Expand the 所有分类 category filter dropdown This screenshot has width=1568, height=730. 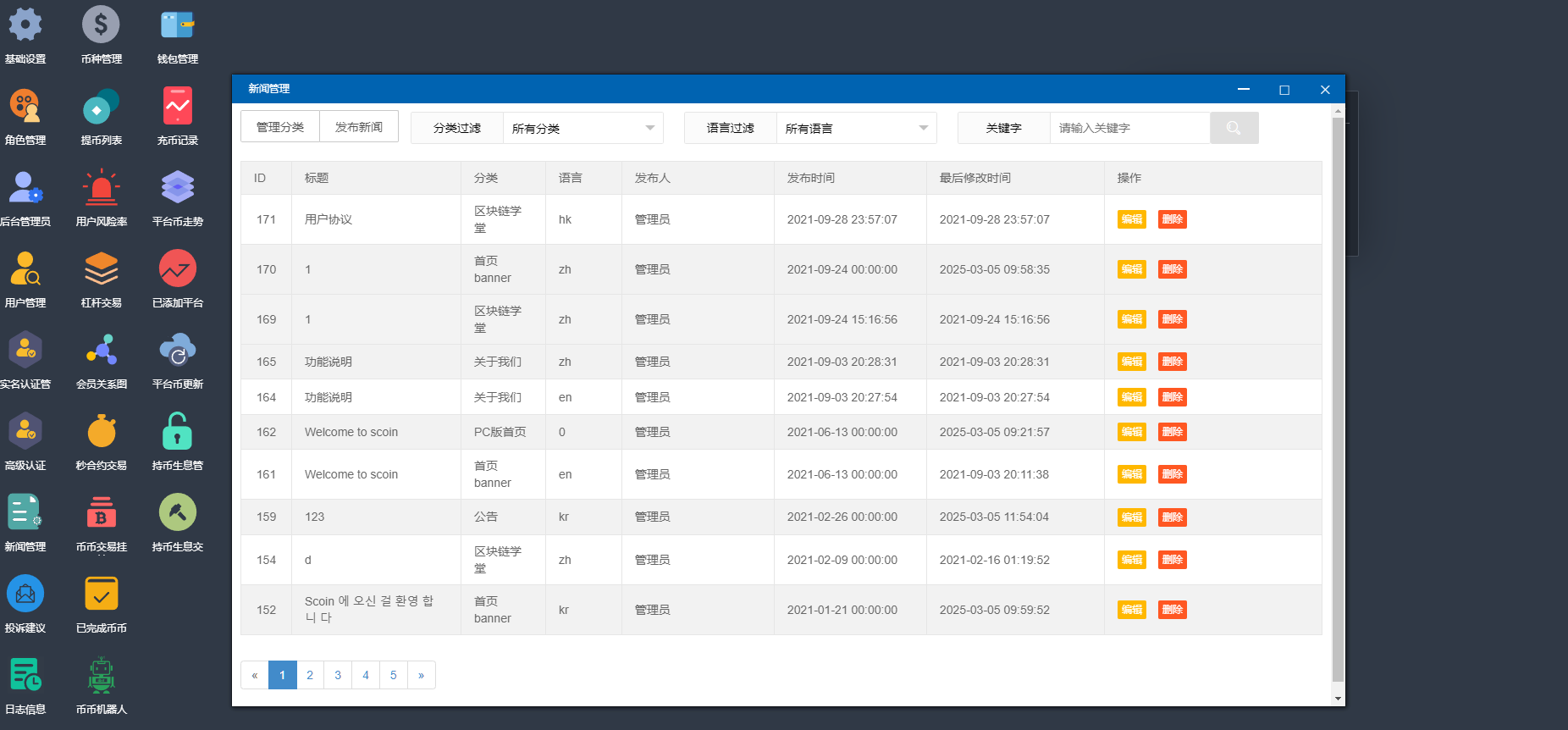(x=582, y=128)
